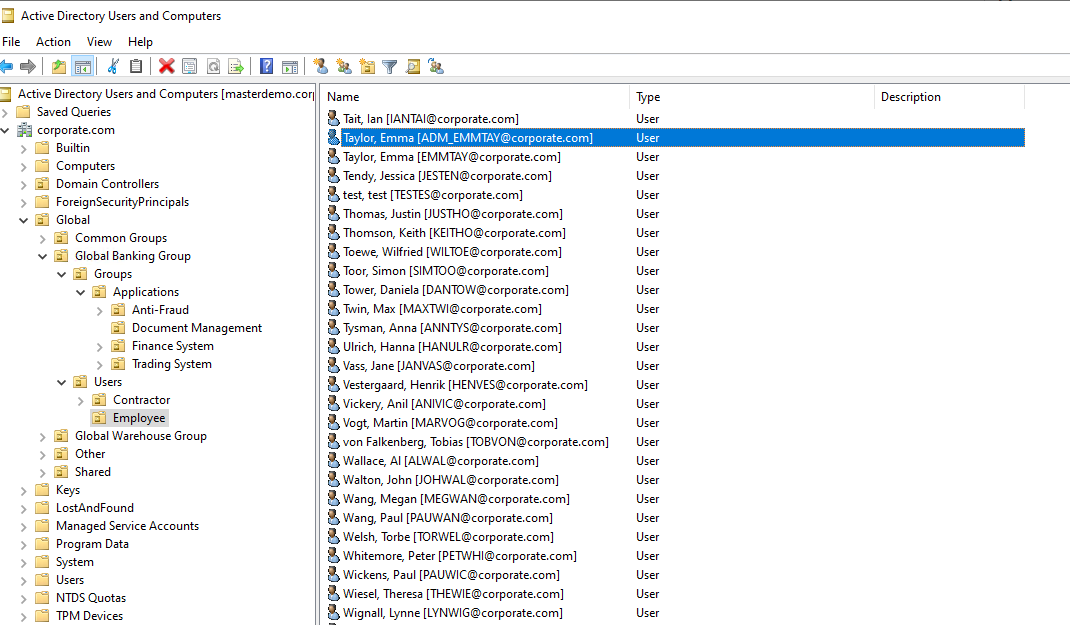Open Help with the blue question mark icon
The width and height of the screenshot is (1070, 625).
tap(267, 66)
